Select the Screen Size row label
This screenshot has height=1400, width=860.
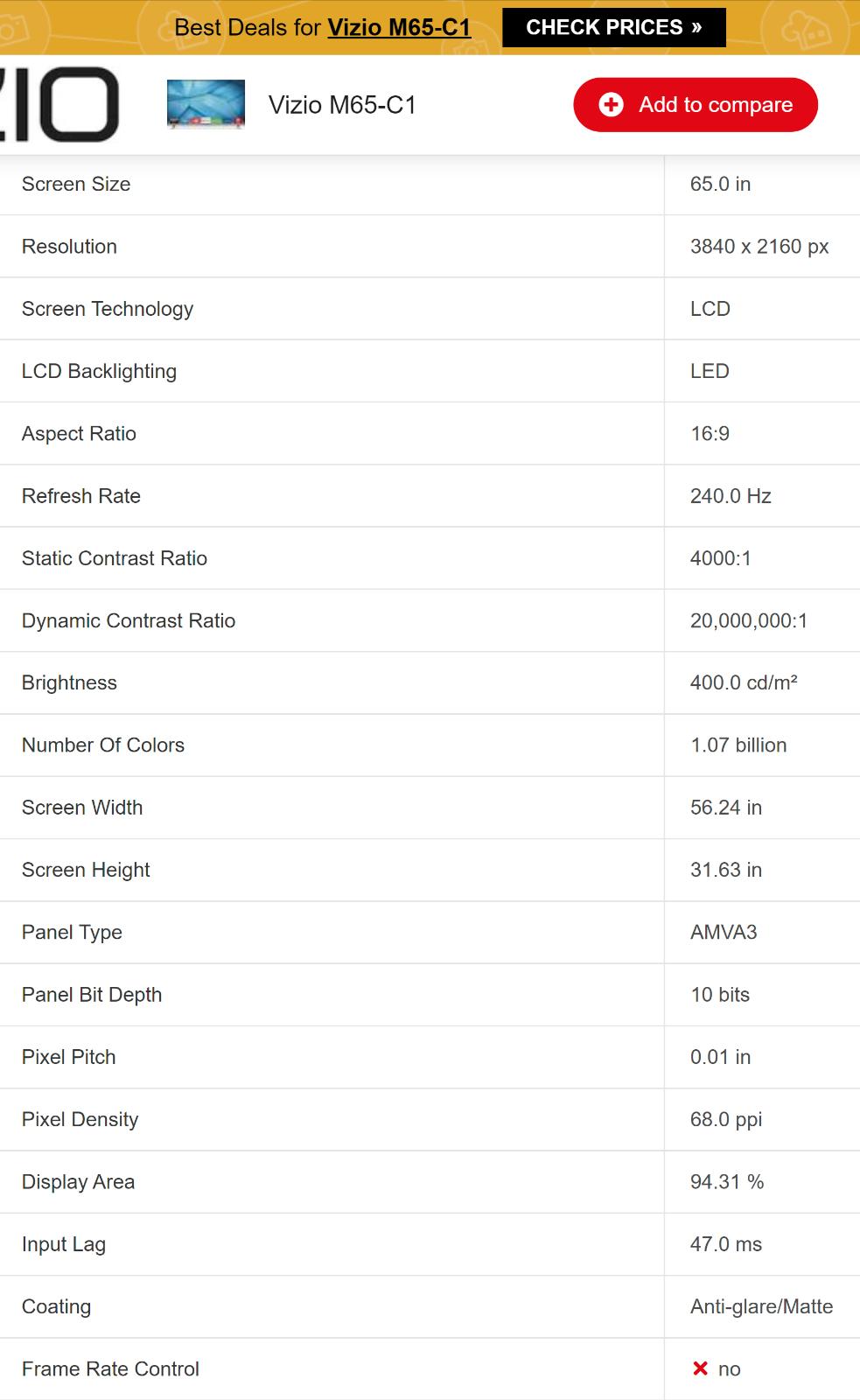pos(76,184)
